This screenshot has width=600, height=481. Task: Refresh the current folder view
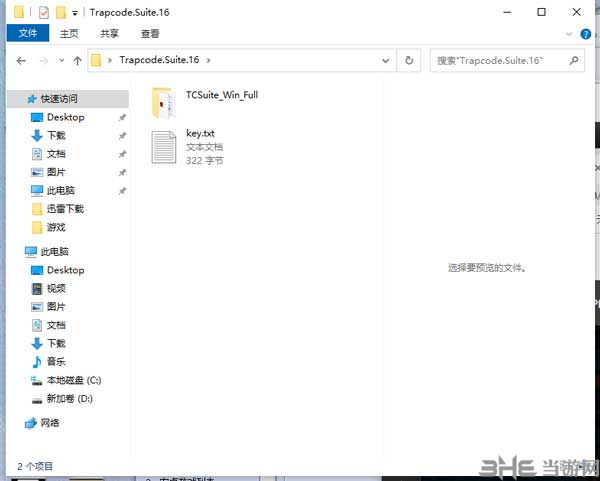[x=409, y=60]
